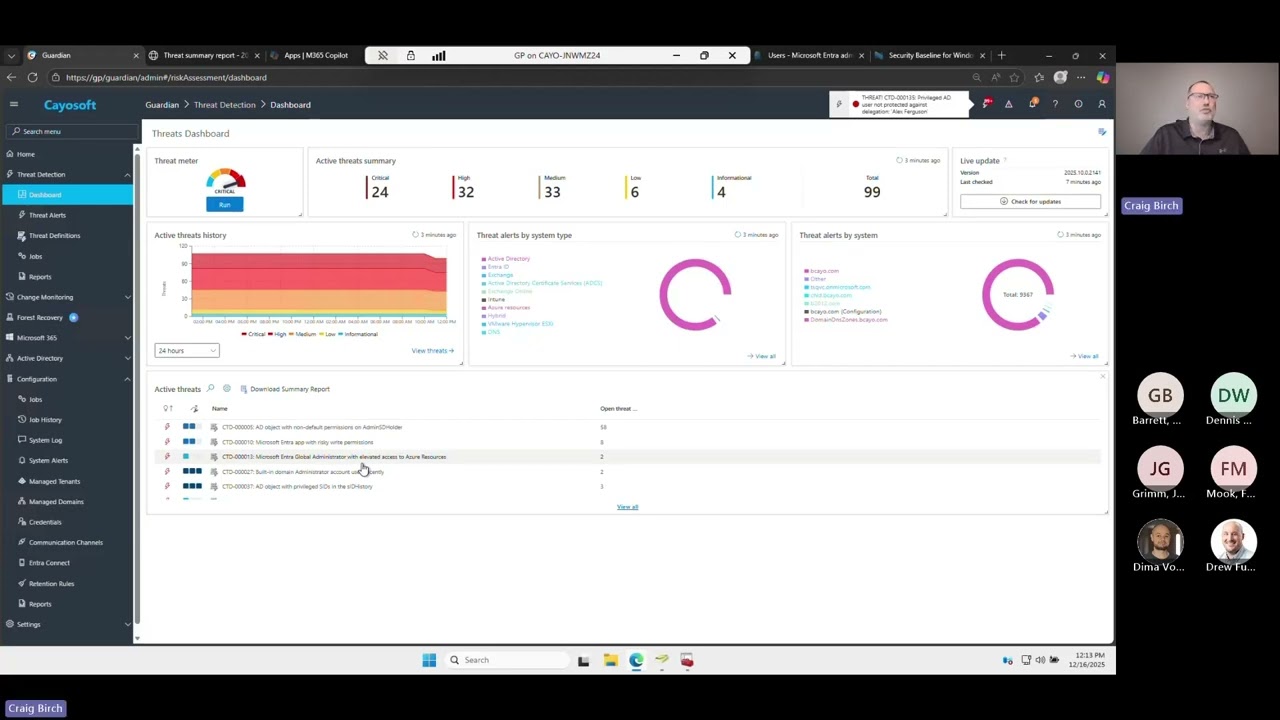
Task: Open Microsoft Edge on the taskbar
Action: pos(636,660)
